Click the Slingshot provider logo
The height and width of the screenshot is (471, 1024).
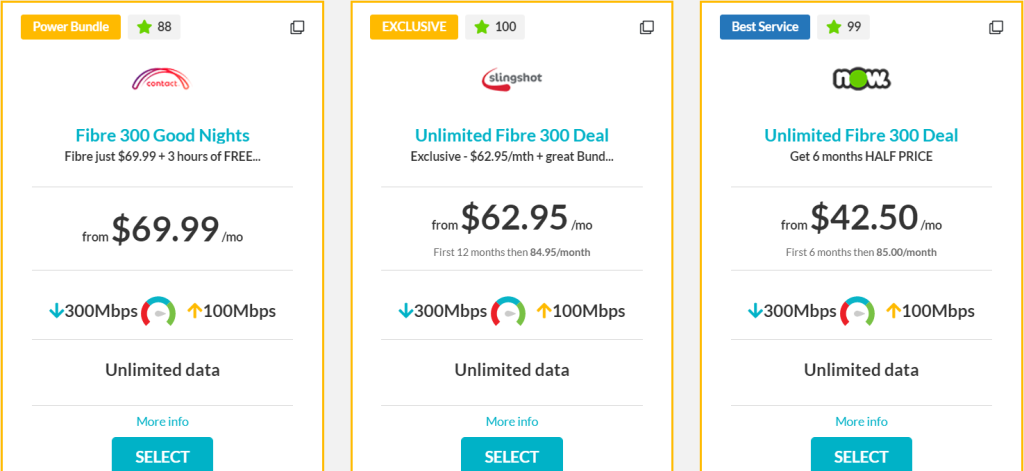(512, 78)
